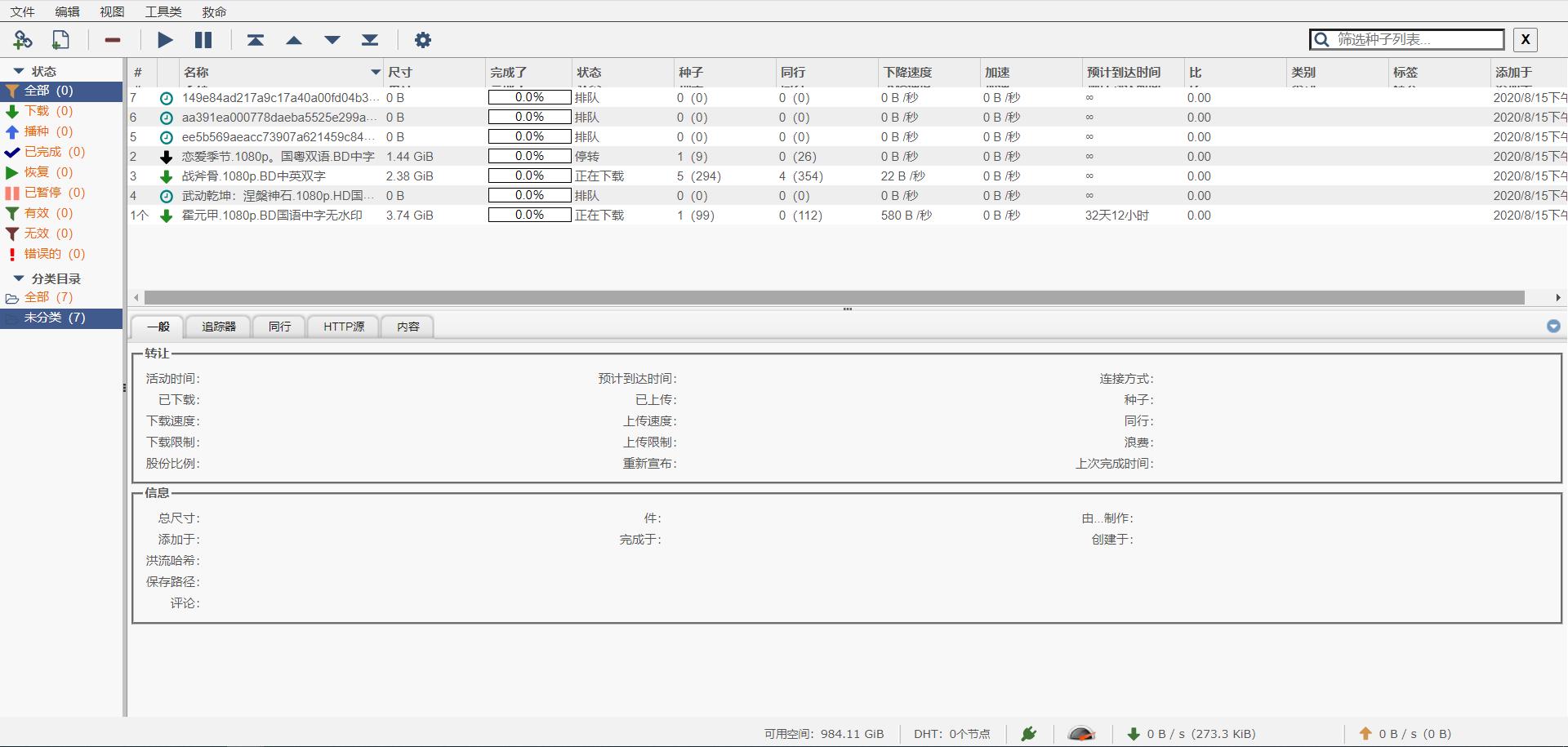Toggle alternative speed limits icon
The width and height of the screenshot is (1568, 747).
(1081, 734)
